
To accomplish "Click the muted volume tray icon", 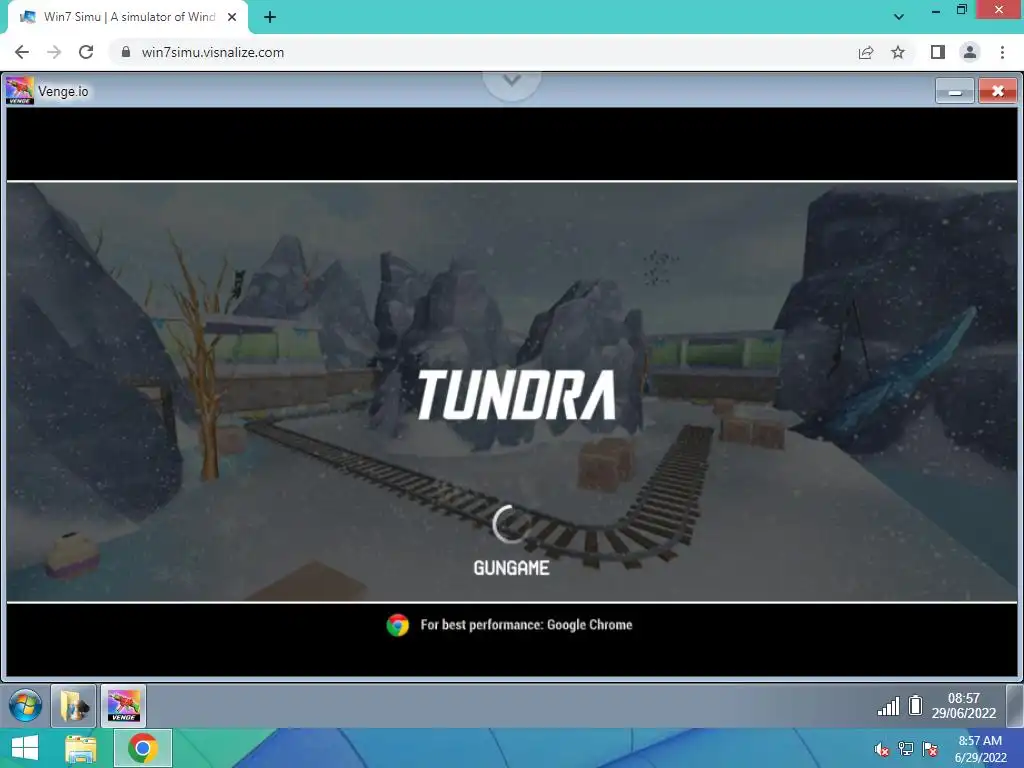I will click(x=882, y=749).
